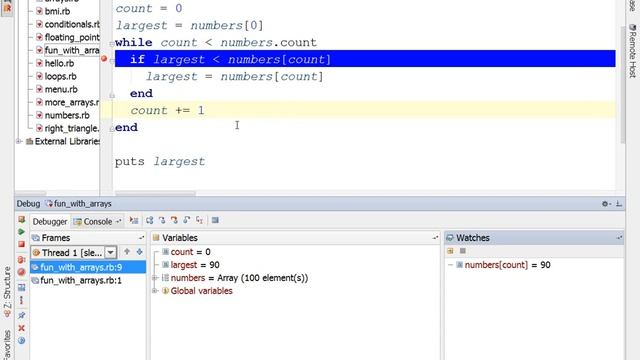Screen dimensions: 640x360
Task: Collapse while loop fold marker
Action: pos(111,43)
